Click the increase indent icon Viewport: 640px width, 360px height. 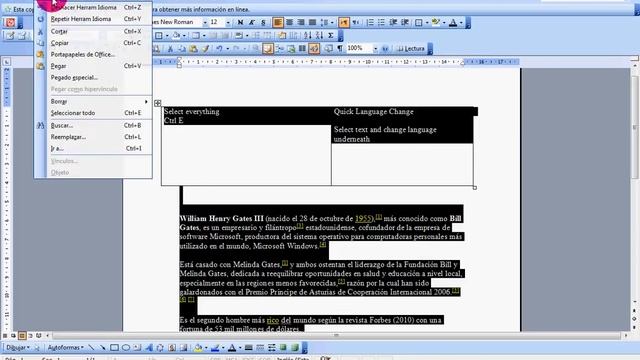tap(404, 22)
